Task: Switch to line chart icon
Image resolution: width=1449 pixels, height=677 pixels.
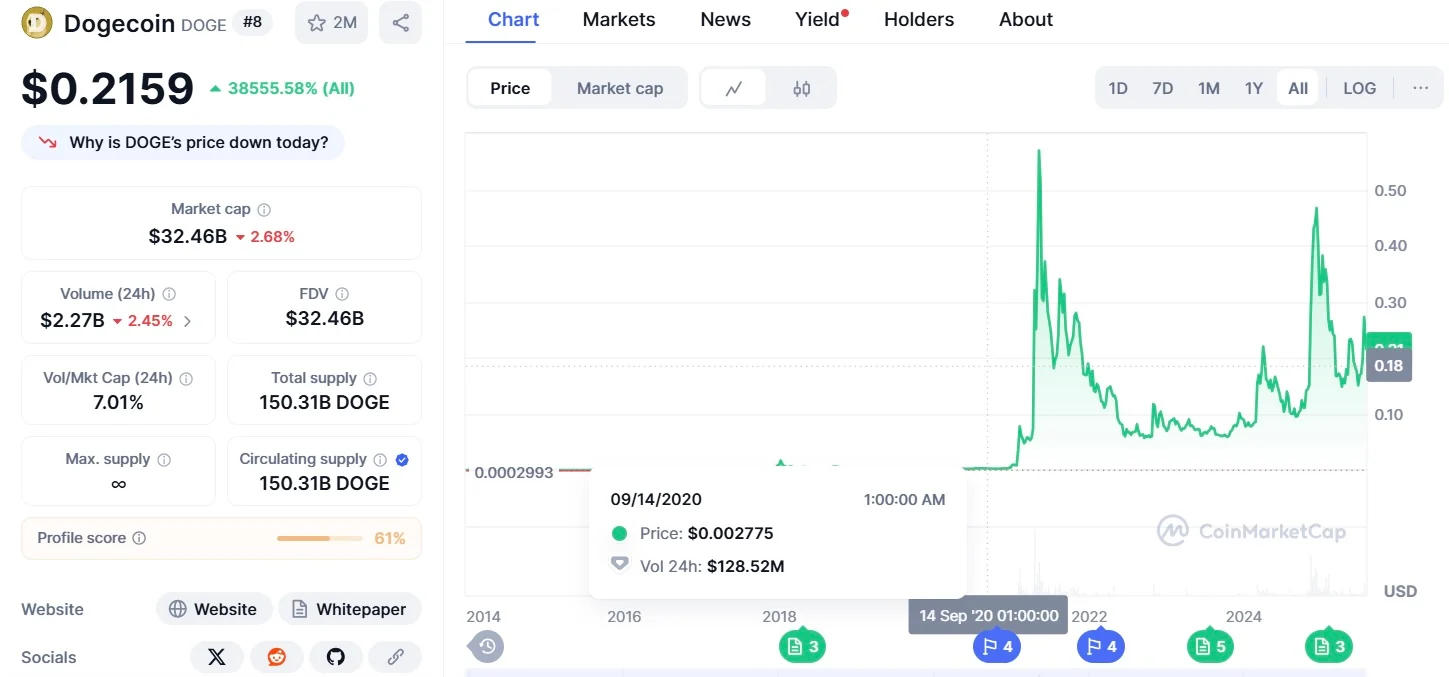Action: click(x=734, y=88)
